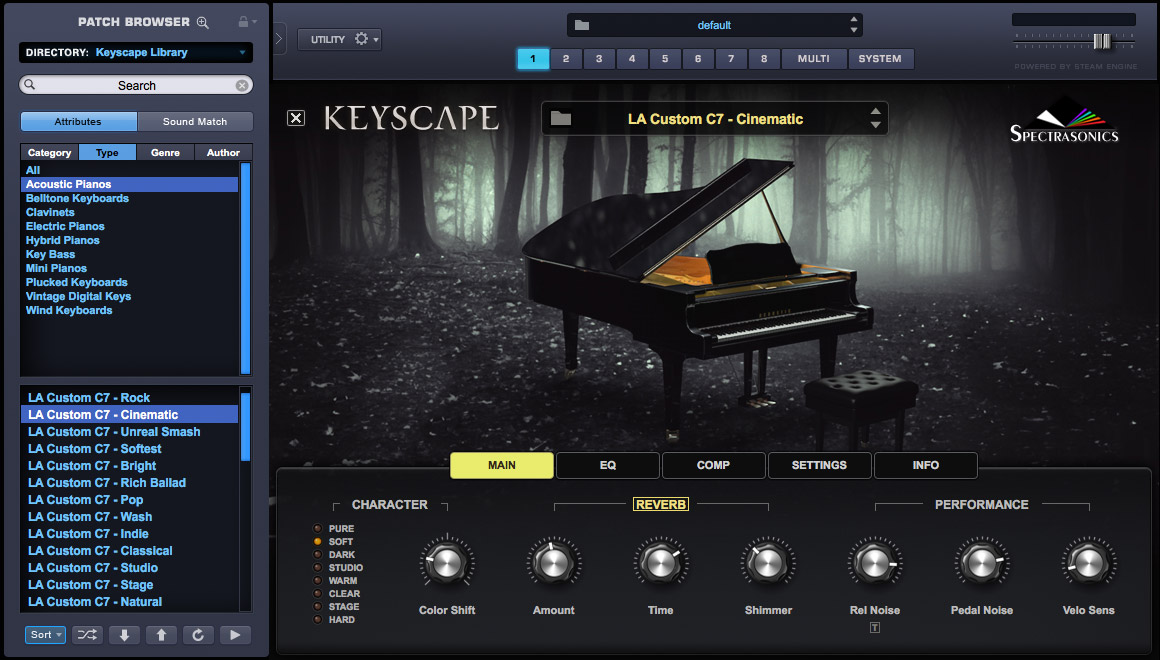This screenshot has width=1160, height=660.
Task: Click the up-arrow patch navigation icon
Action: (161, 634)
